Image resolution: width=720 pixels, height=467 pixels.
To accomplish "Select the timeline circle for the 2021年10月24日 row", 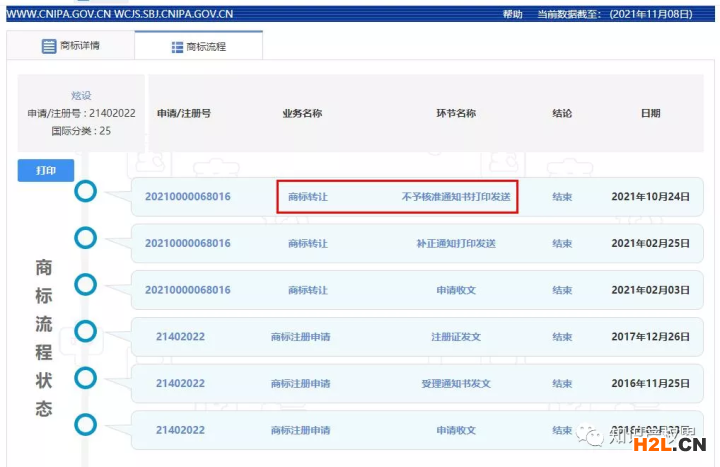I will click(86, 192).
